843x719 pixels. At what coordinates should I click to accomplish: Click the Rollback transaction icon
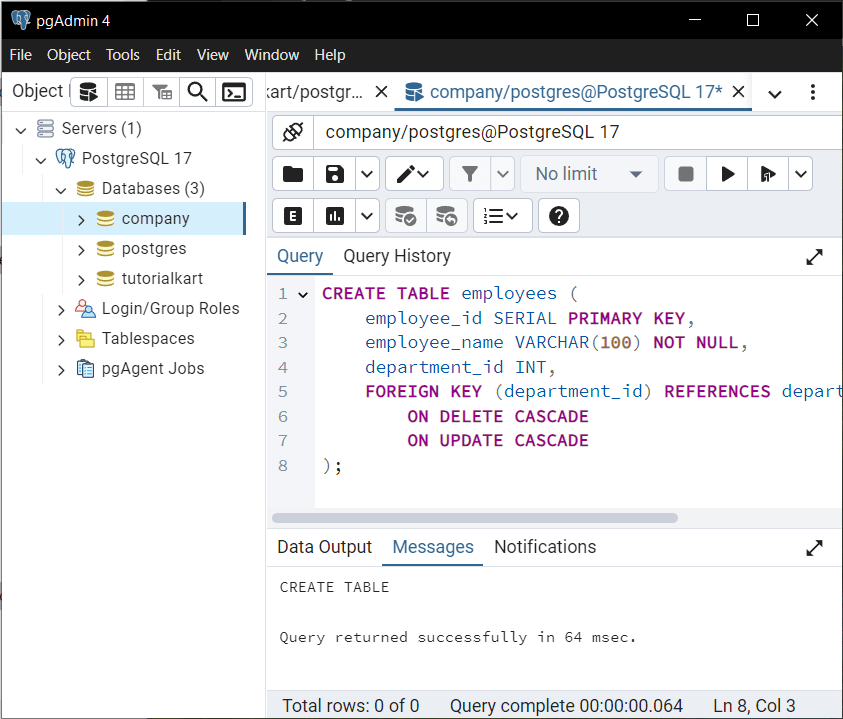click(x=447, y=216)
